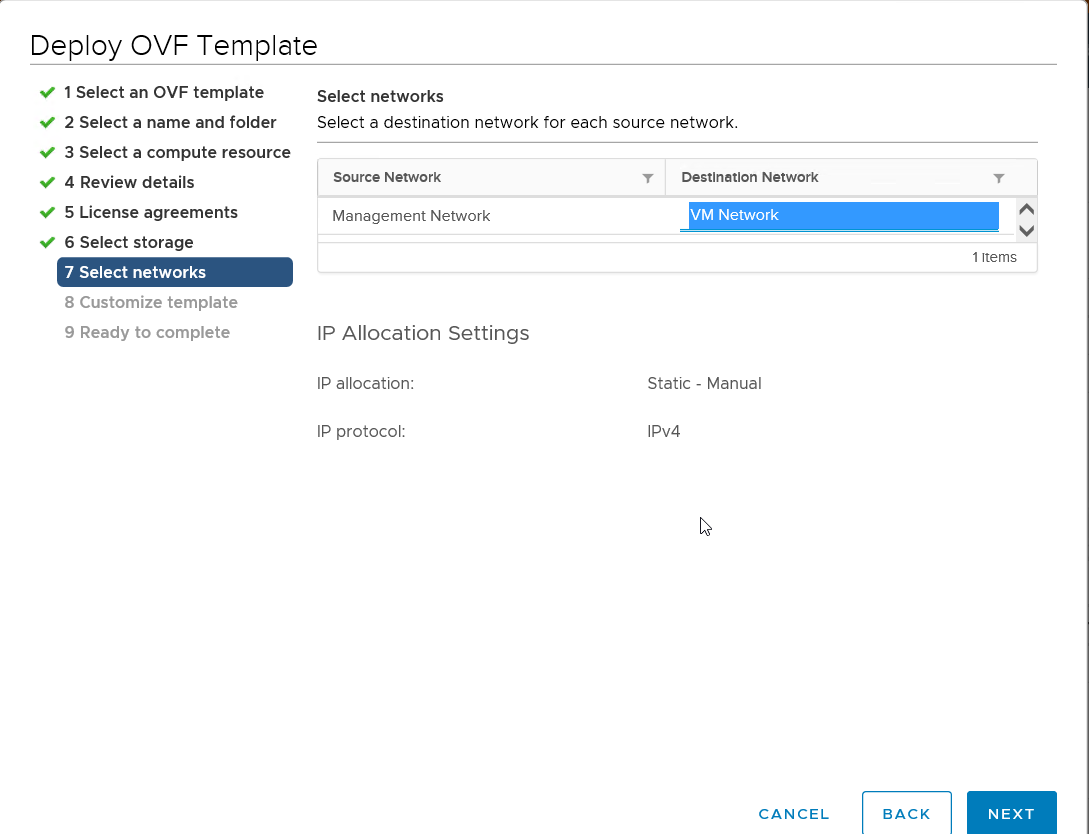Click green checkmark beside Select an OVF template
Image resolution: width=1089 pixels, height=834 pixels.
pos(47,92)
